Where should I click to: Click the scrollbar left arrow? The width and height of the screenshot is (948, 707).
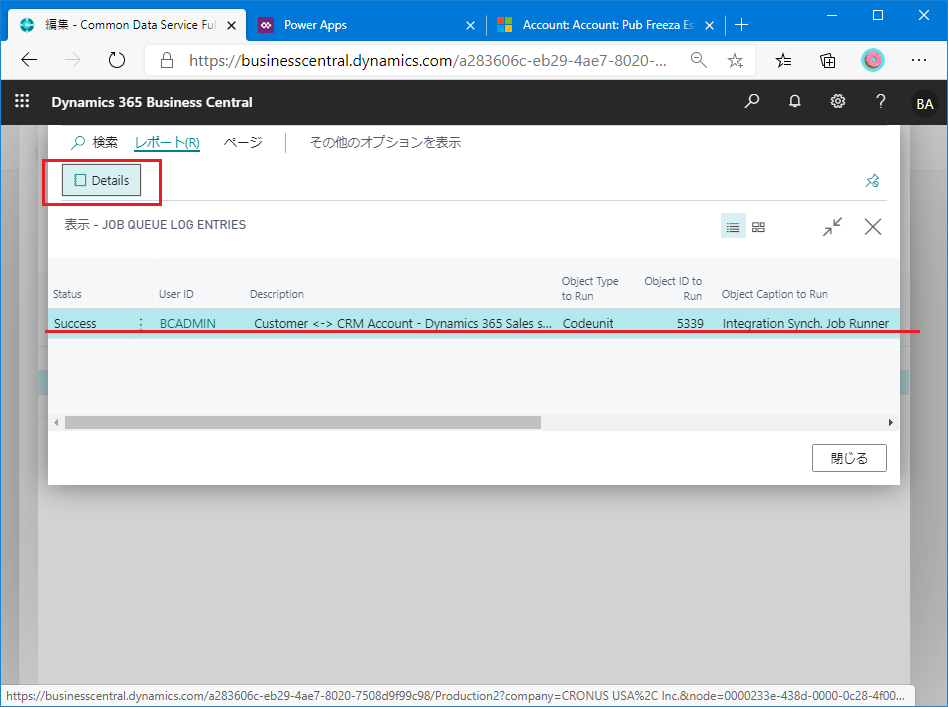click(56, 422)
